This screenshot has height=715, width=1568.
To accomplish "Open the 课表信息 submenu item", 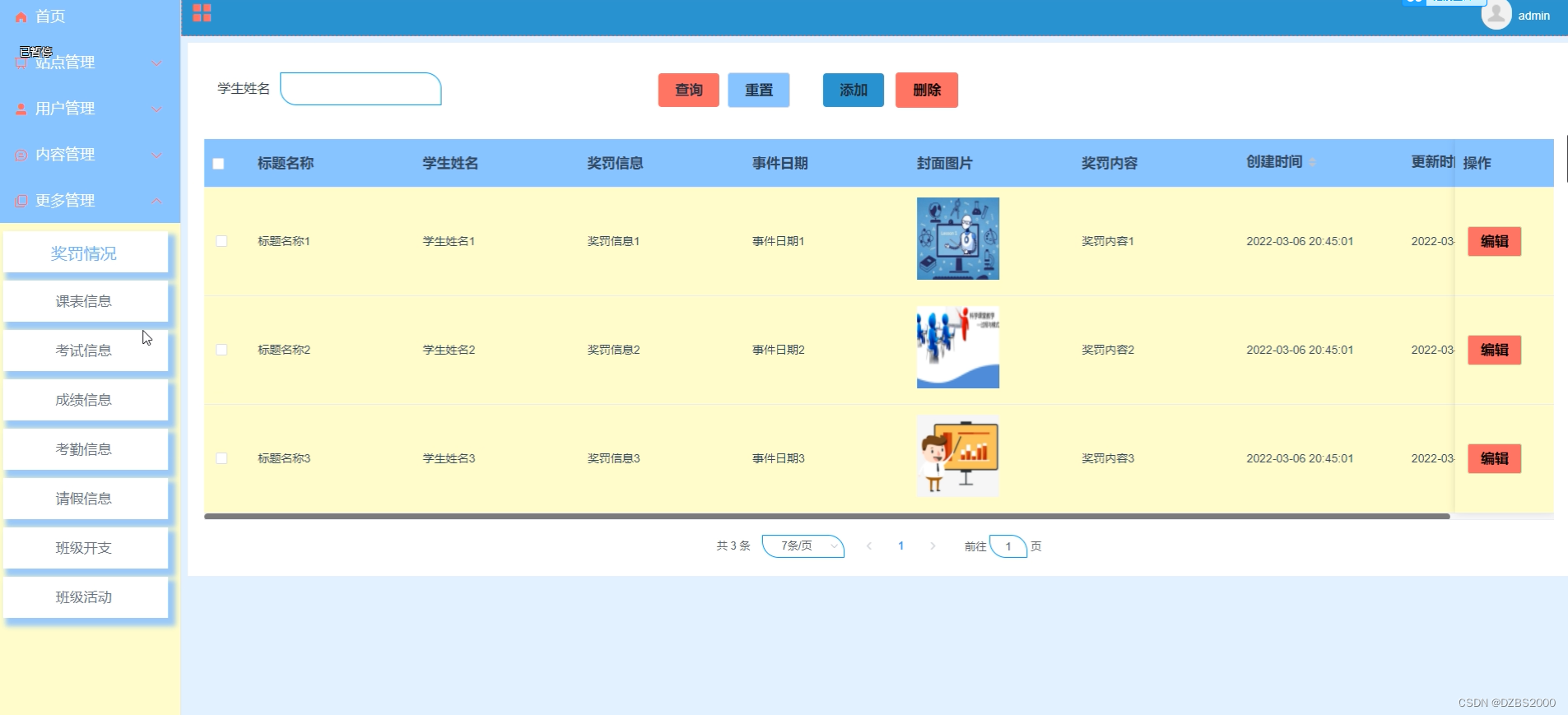I will pos(86,301).
